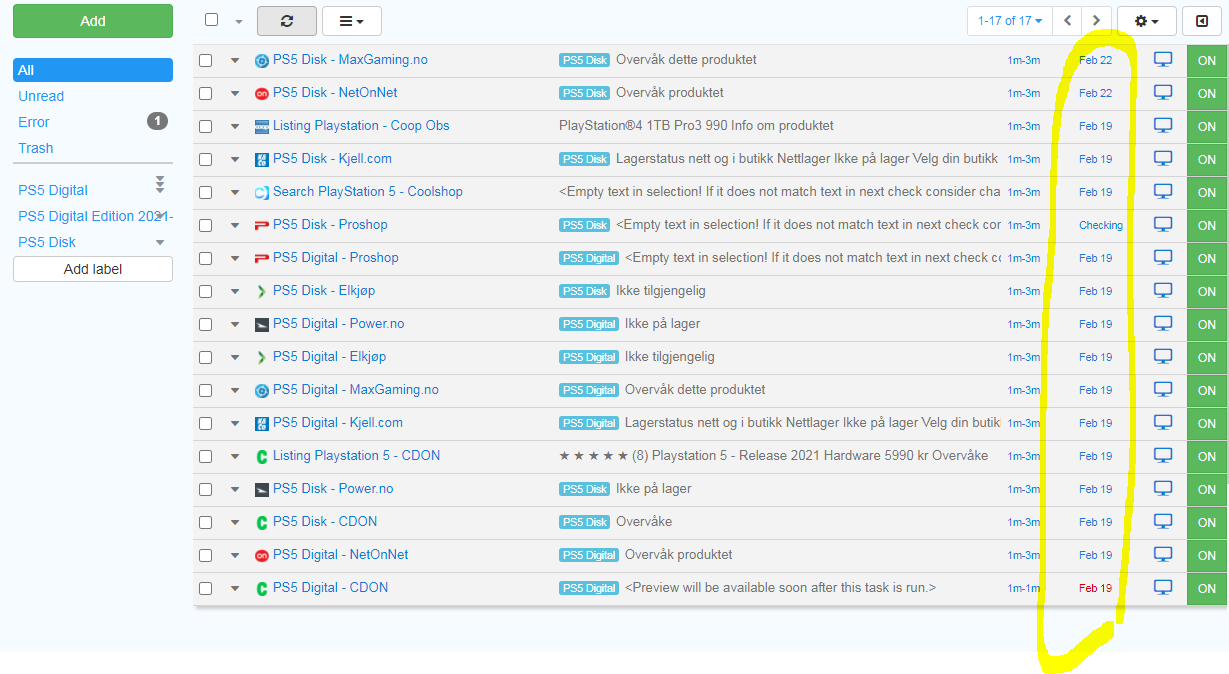This screenshot has width=1229, height=674.
Task: Open PS5 Disk - MaxGaming.no link
Action: tap(350, 59)
